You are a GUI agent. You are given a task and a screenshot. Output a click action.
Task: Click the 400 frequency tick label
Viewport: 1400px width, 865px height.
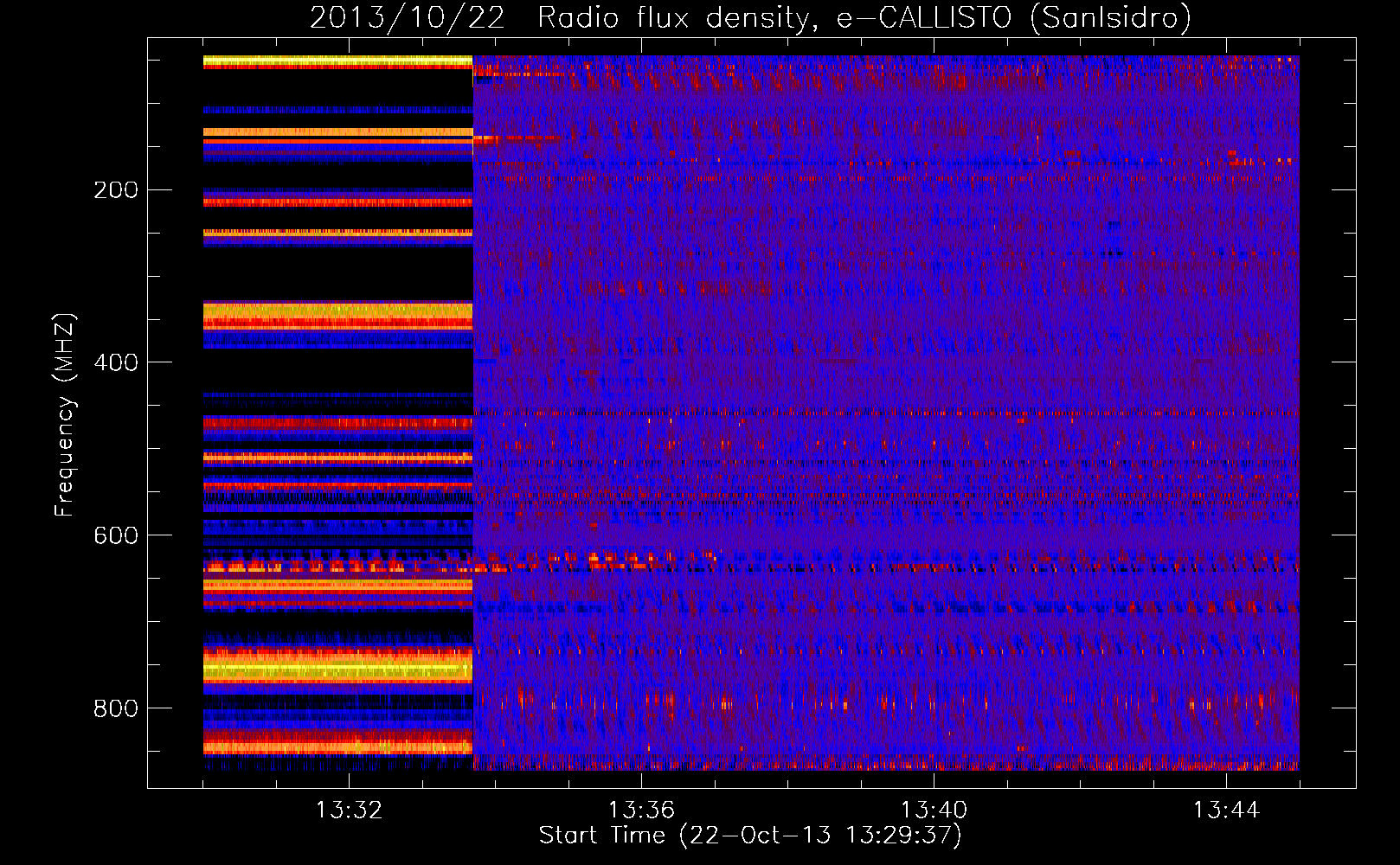[x=116, y=362]
